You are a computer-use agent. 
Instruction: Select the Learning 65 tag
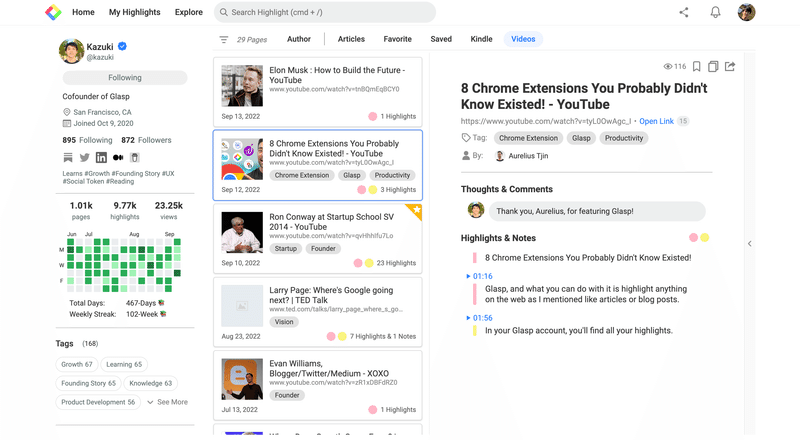pyautogui.click(x=124, y=364)
